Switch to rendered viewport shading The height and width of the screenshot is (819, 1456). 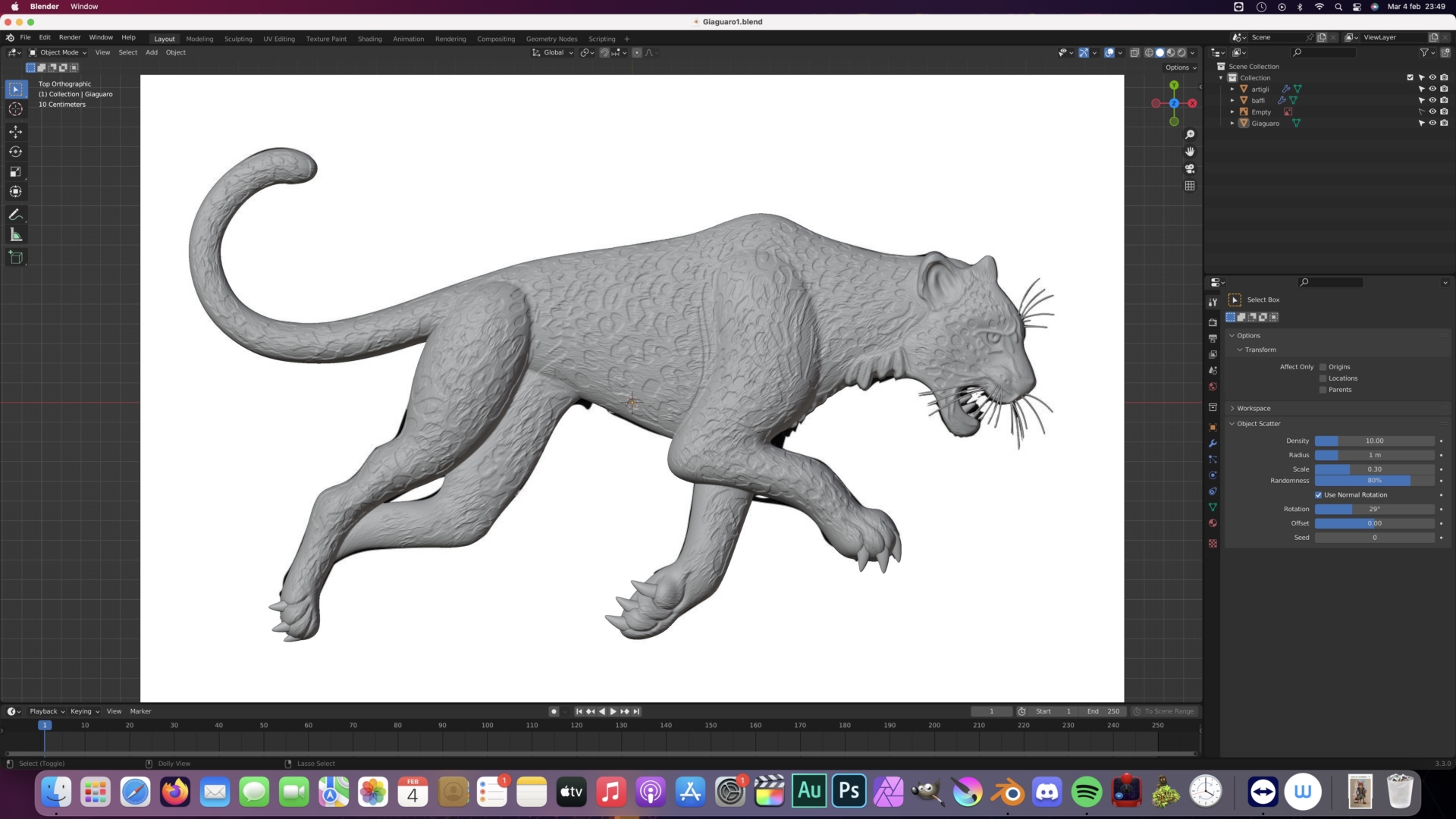pyautogui.click(x=1181, y=53)
